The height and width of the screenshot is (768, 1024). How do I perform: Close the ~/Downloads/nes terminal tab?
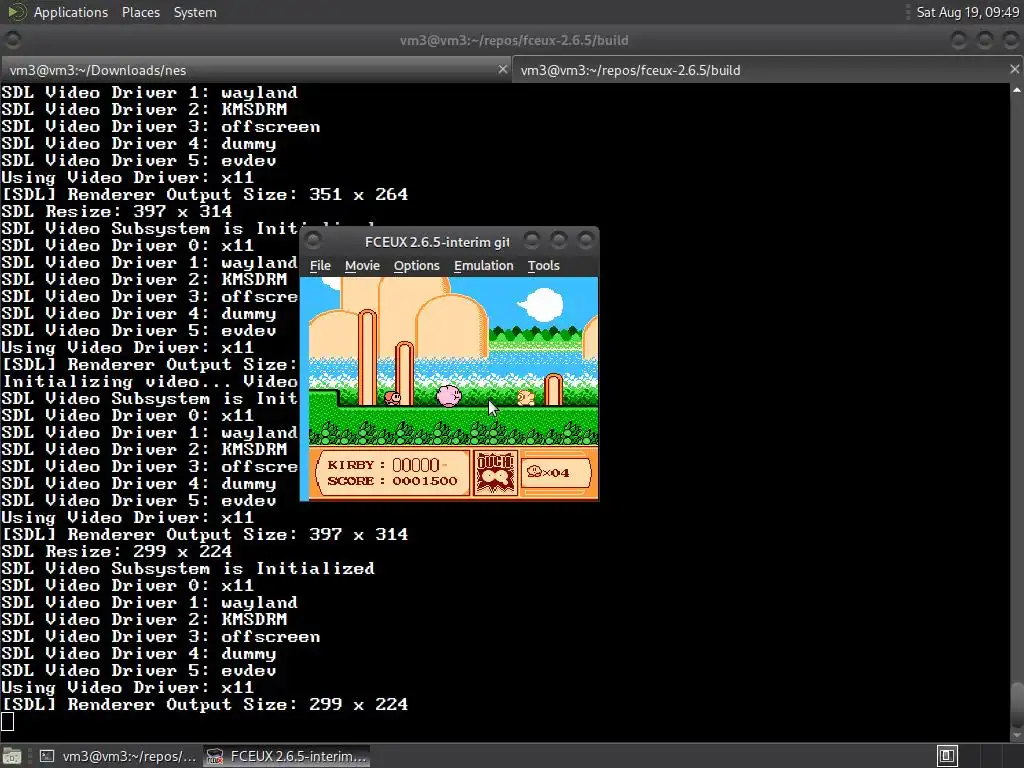pos(502,69)
